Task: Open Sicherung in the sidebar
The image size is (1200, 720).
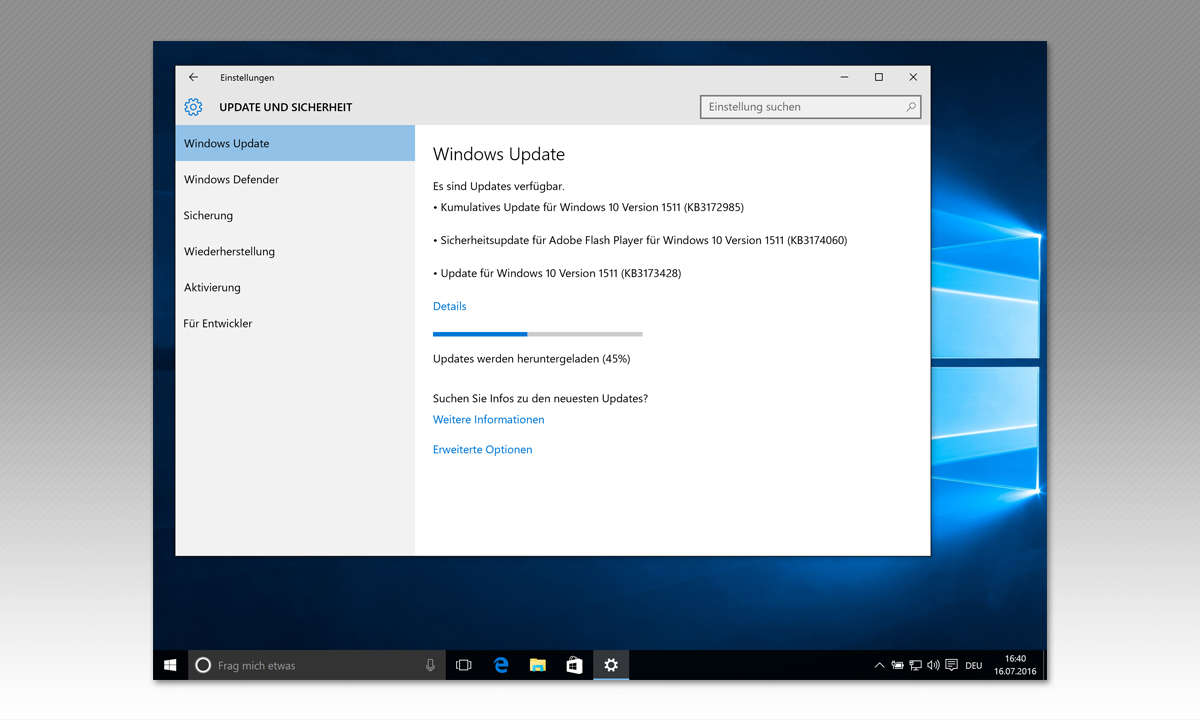Action: (295, 215)
